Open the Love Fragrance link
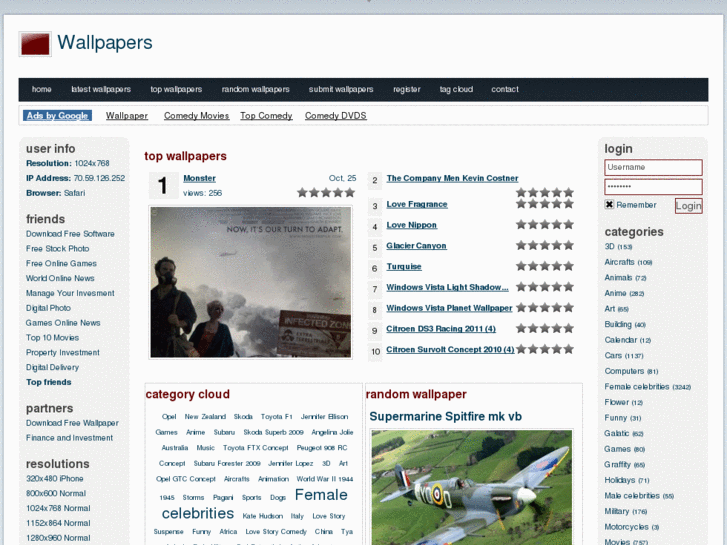 point(417,204)
